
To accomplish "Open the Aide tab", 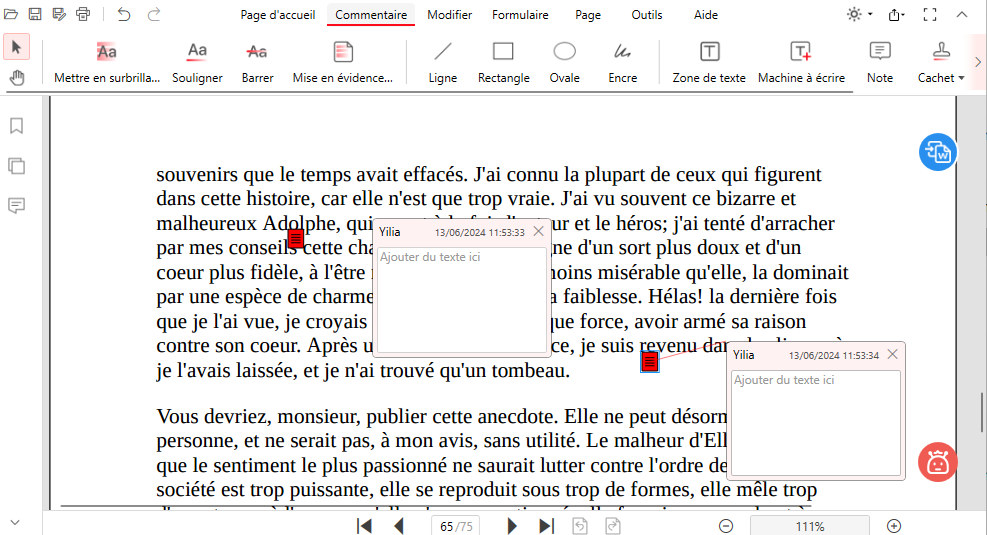I will pyautogui.click(x=706, y=14).
